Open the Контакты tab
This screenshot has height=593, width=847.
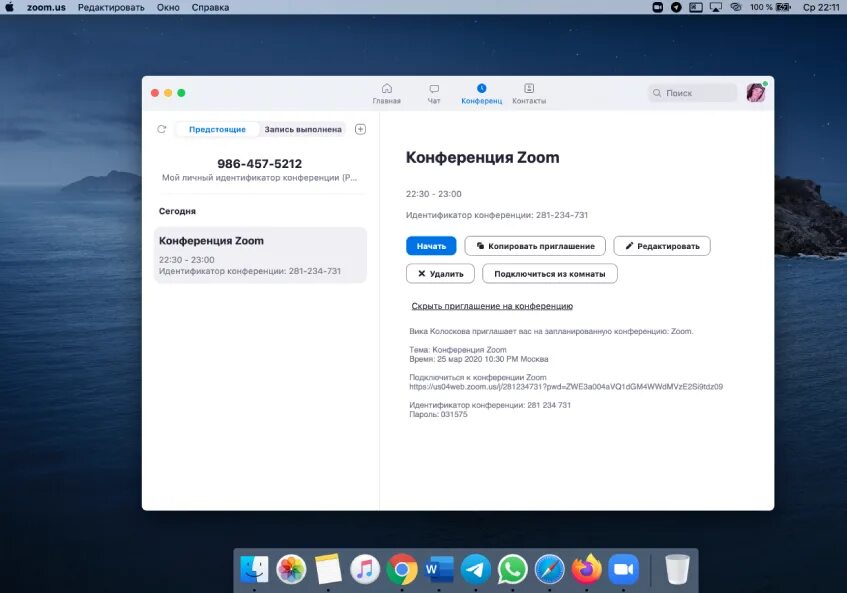point(529,93)
